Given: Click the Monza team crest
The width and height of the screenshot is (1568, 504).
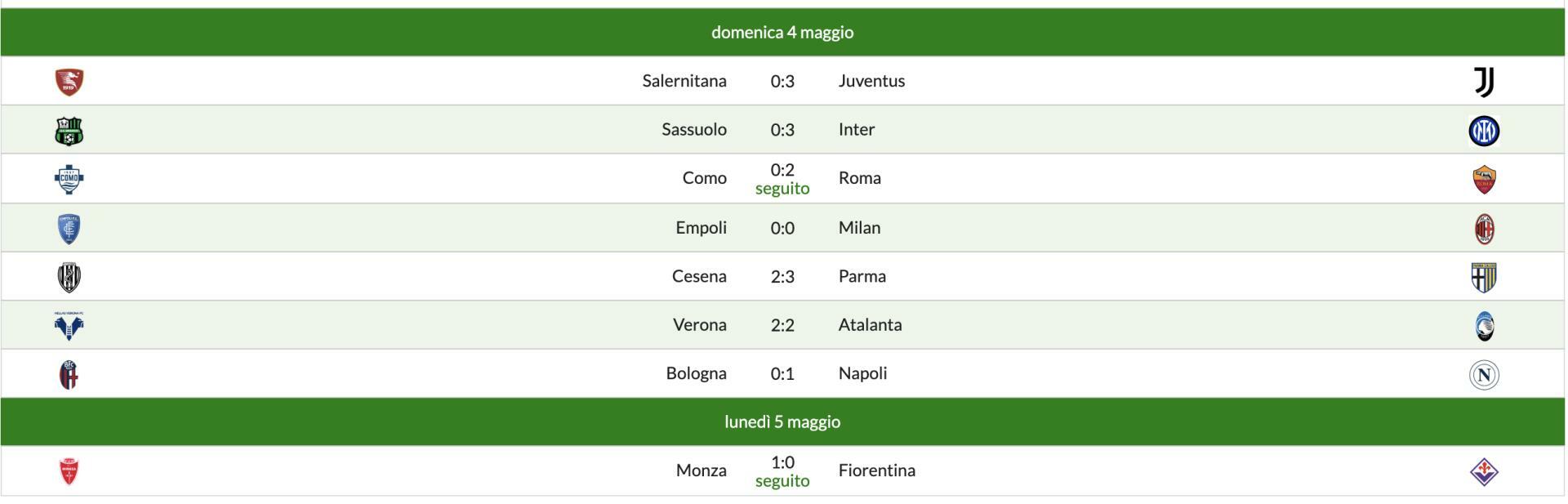Looking at the screenshot, I should point(69,471).
